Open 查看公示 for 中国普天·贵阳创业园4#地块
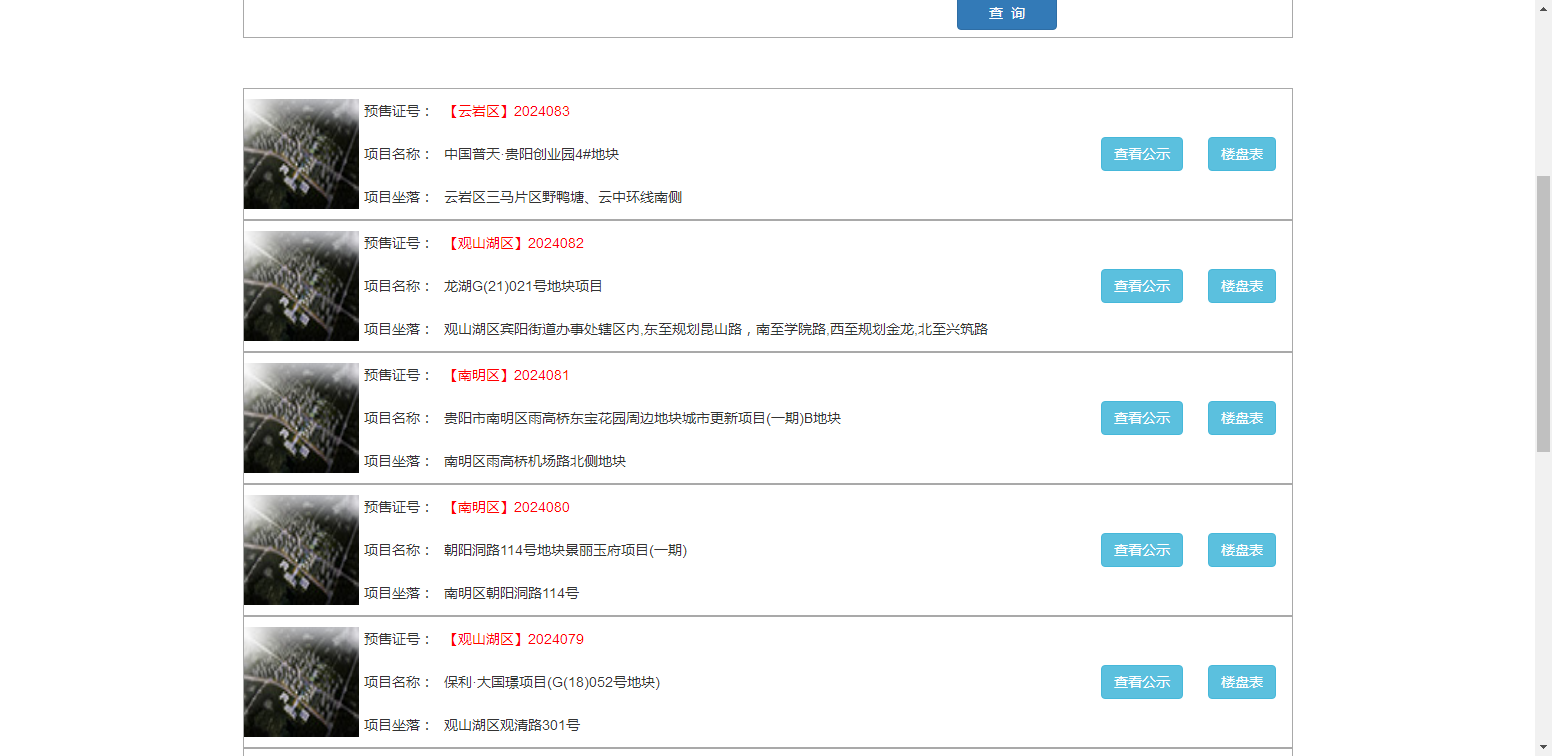The image size is (1552, 756). pos(1141,154)
